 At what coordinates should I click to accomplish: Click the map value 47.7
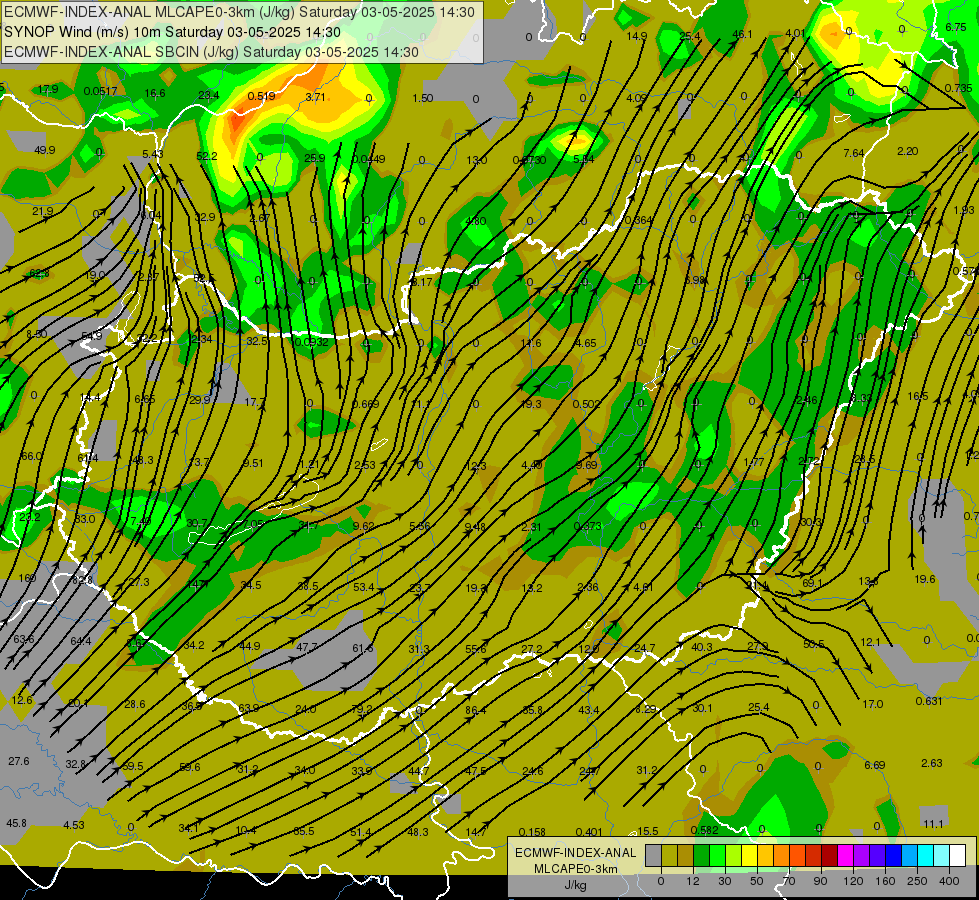[x=306, y=647]
